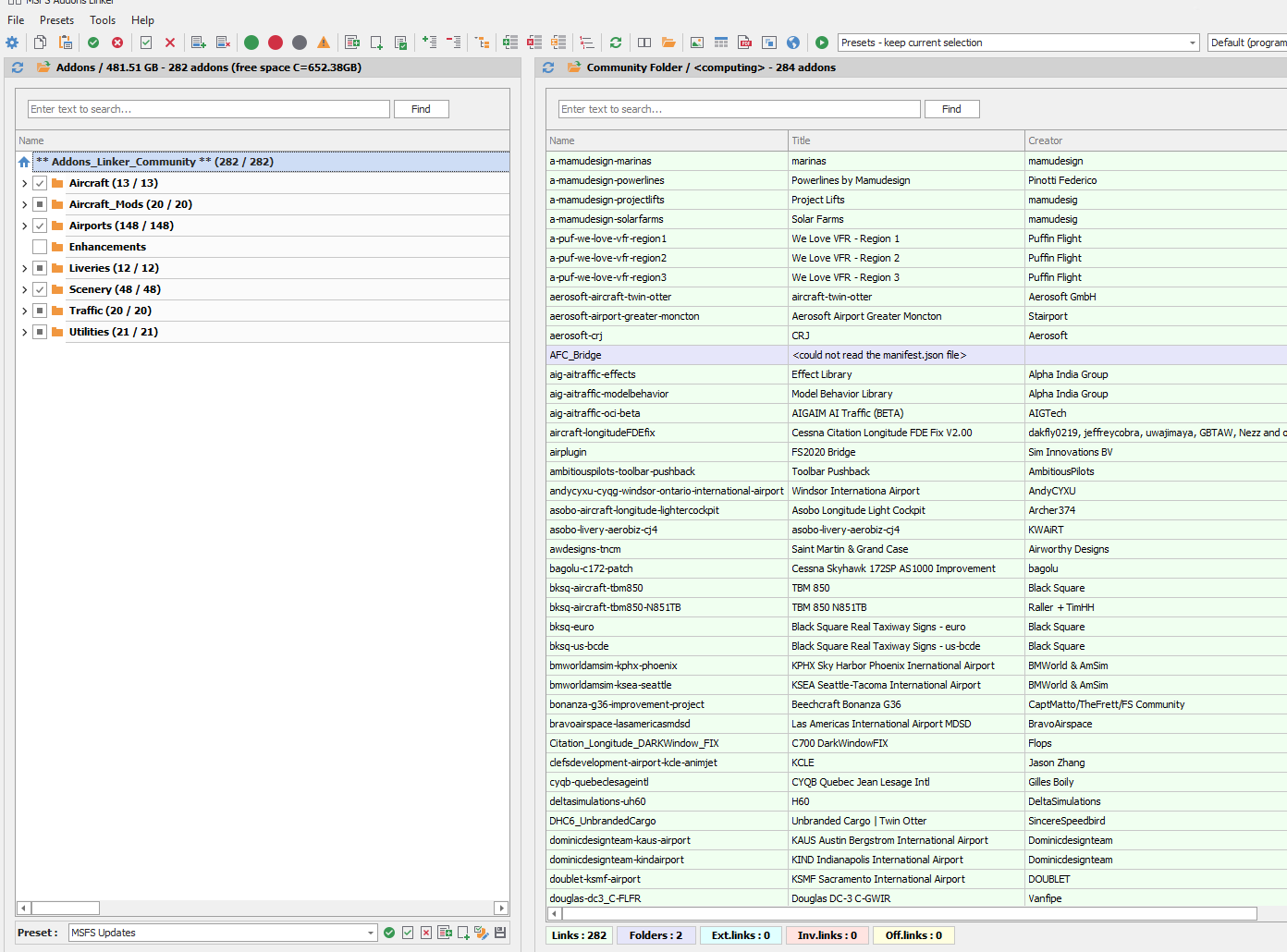Open the Tools menu
Screen dimensions: 1287x952
103,19
